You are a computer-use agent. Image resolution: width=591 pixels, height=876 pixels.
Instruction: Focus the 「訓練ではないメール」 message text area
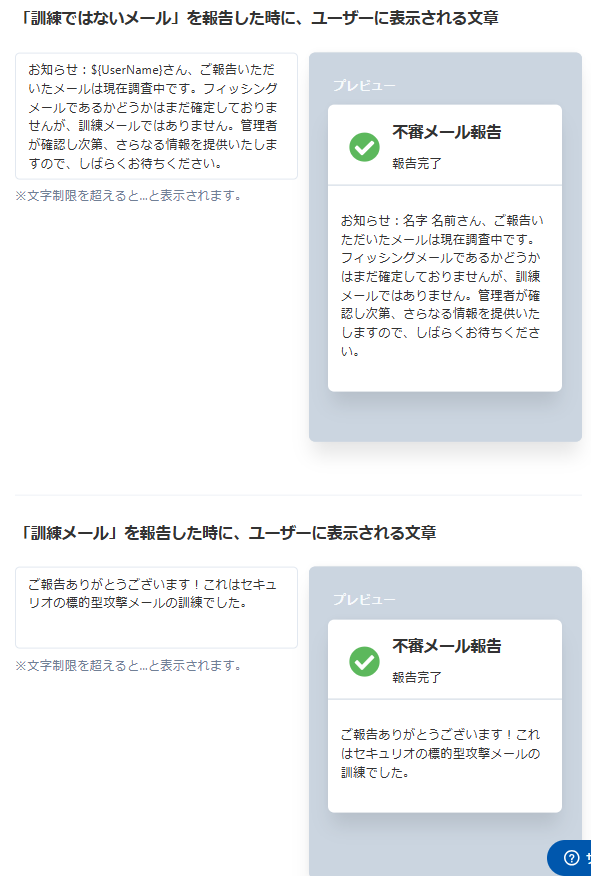156,116
